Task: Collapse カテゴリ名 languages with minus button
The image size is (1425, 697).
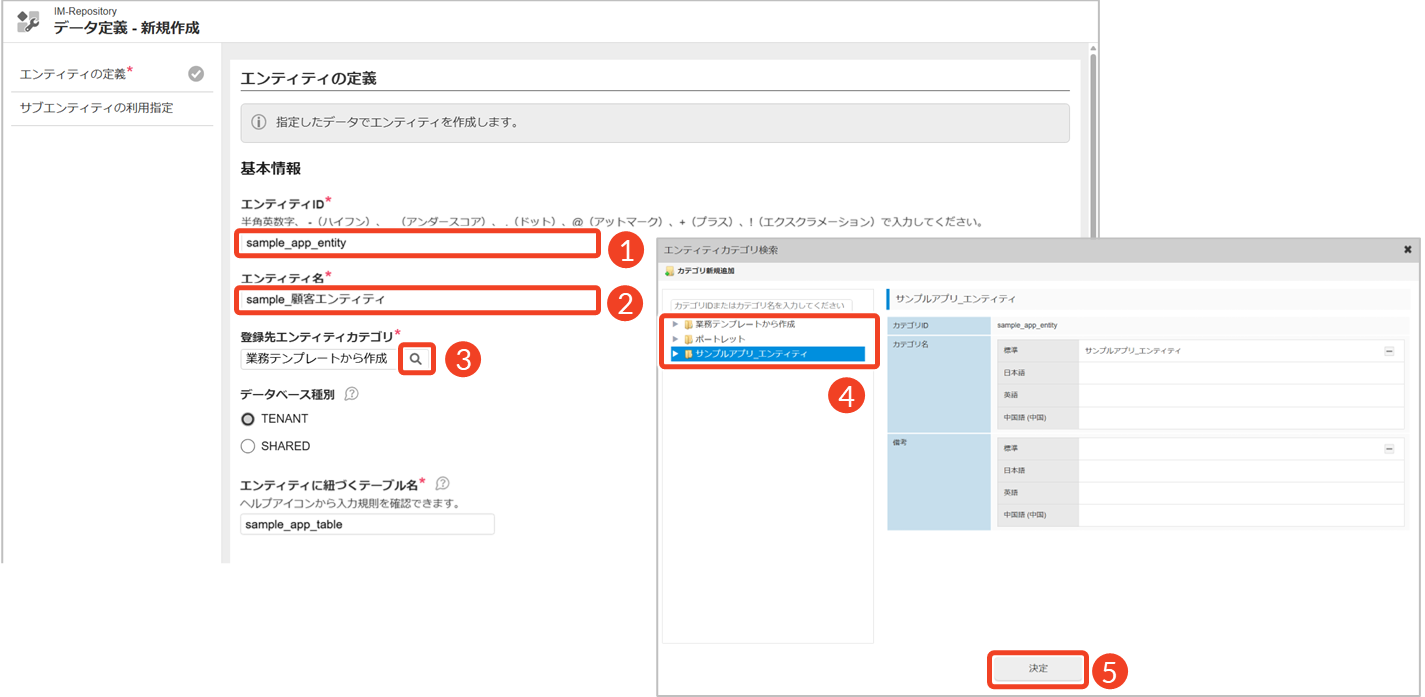Action: [1388, 351]
